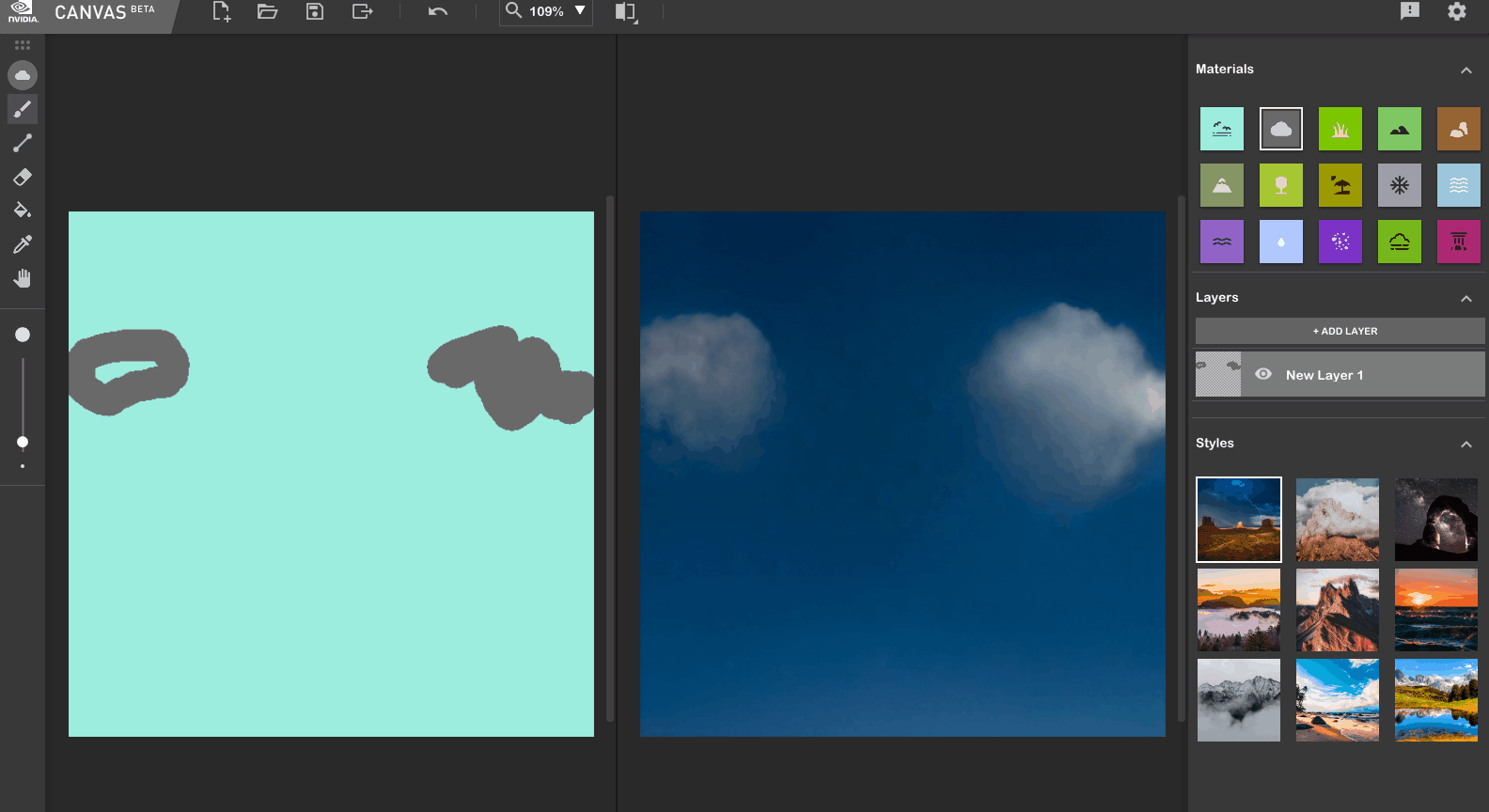Select the Line tool
This screenshot has height=812, width=1489.
click(23, 143)
